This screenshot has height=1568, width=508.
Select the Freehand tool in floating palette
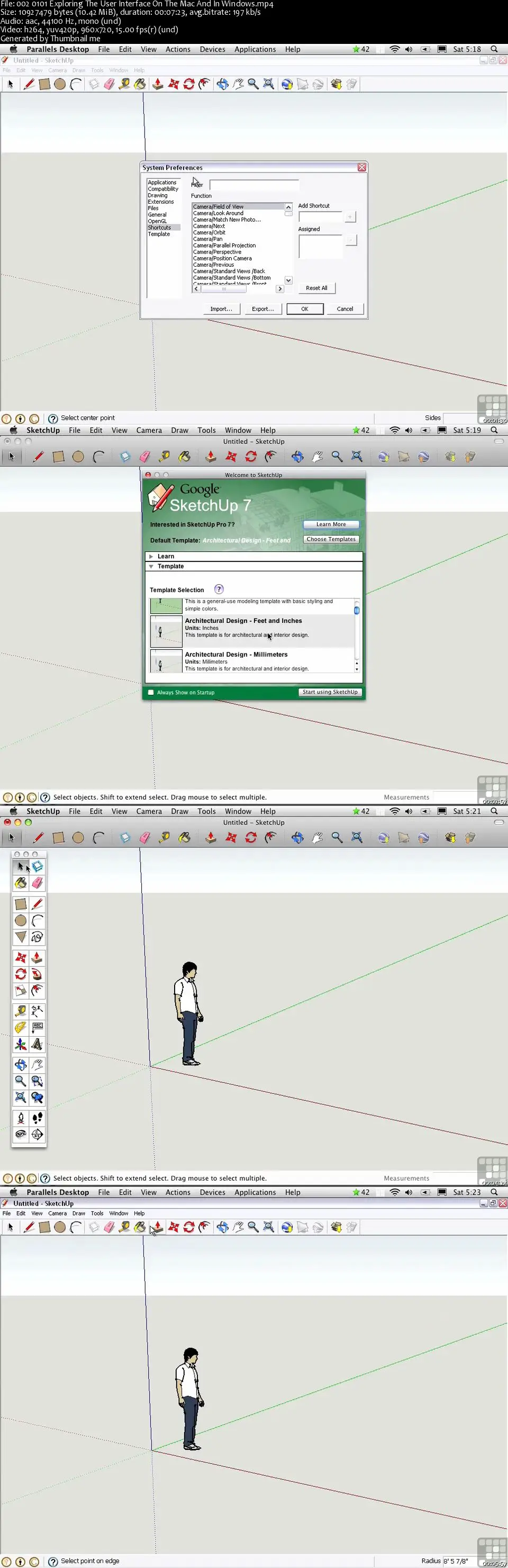pos(37,937)
